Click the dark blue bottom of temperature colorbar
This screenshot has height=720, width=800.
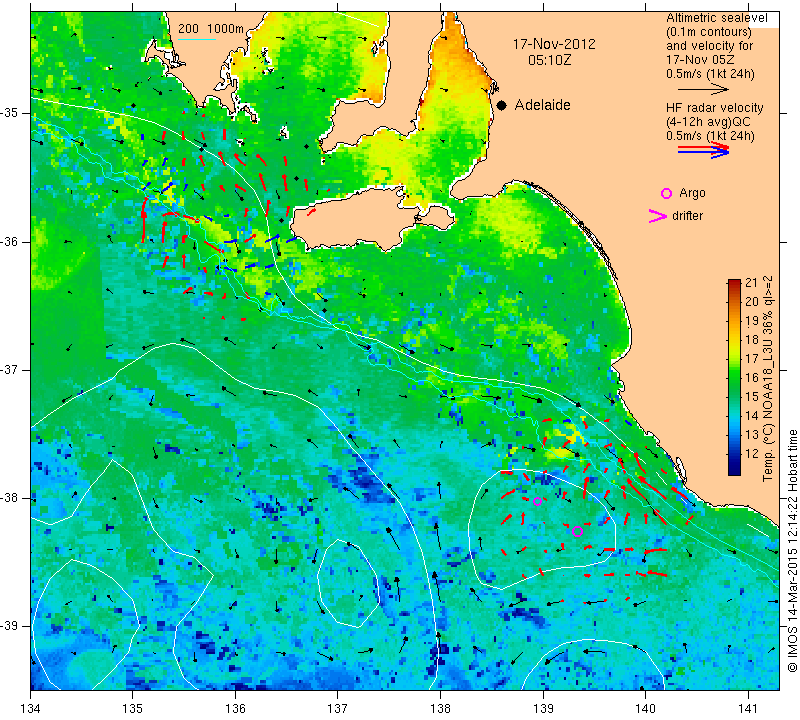click(734, 470)
